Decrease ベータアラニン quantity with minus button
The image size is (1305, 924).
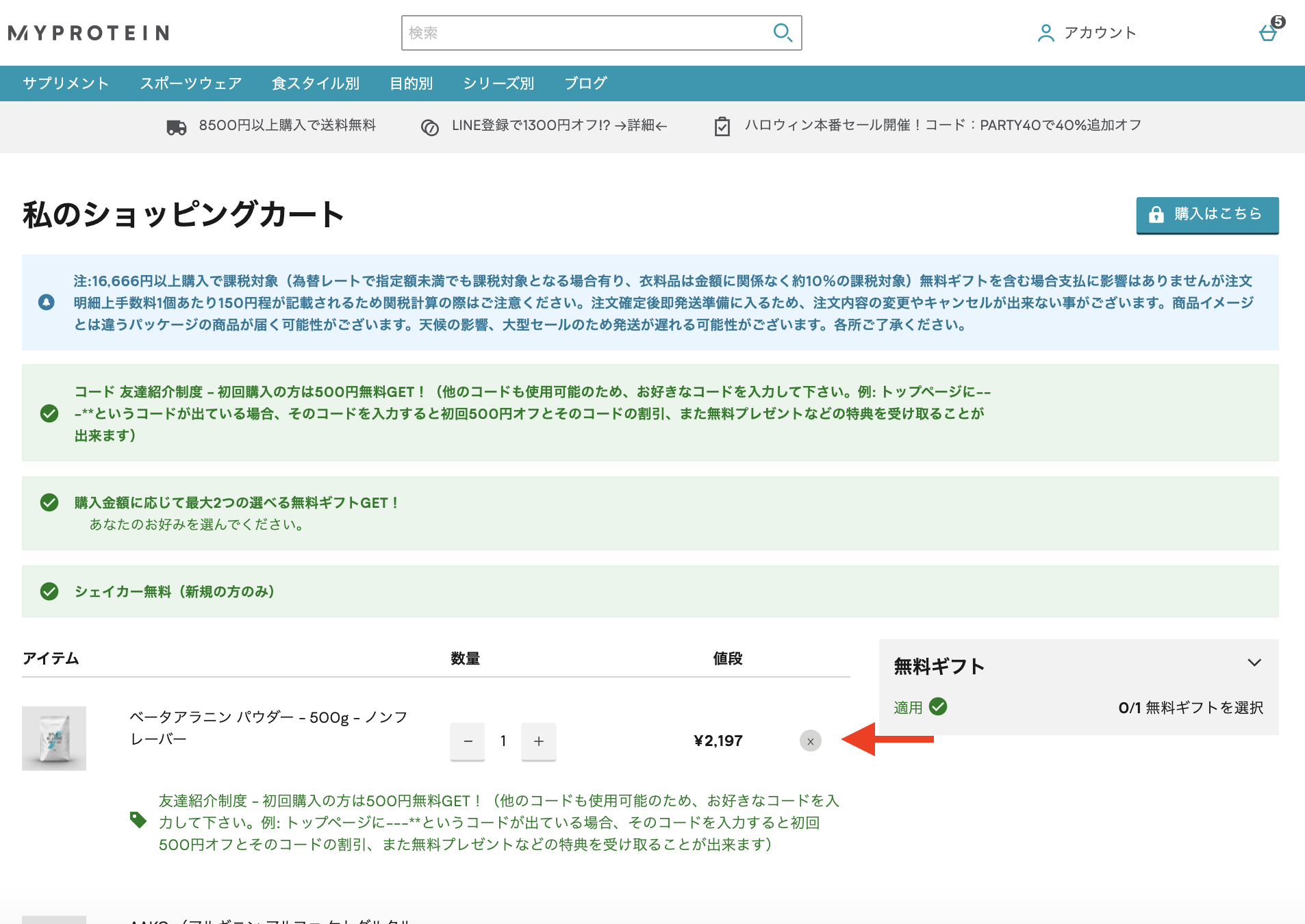(x=468, y=741)
